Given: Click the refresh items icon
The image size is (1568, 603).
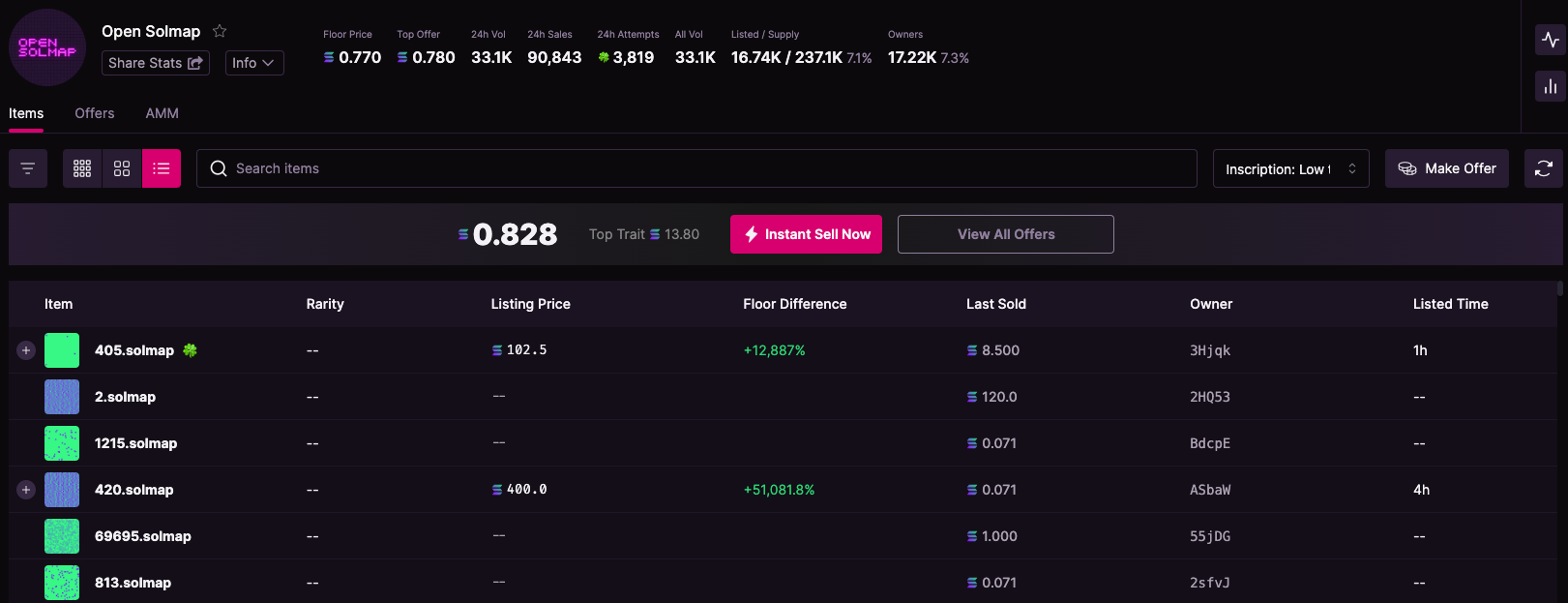Looking at the screenshot, I should 1543,168.
